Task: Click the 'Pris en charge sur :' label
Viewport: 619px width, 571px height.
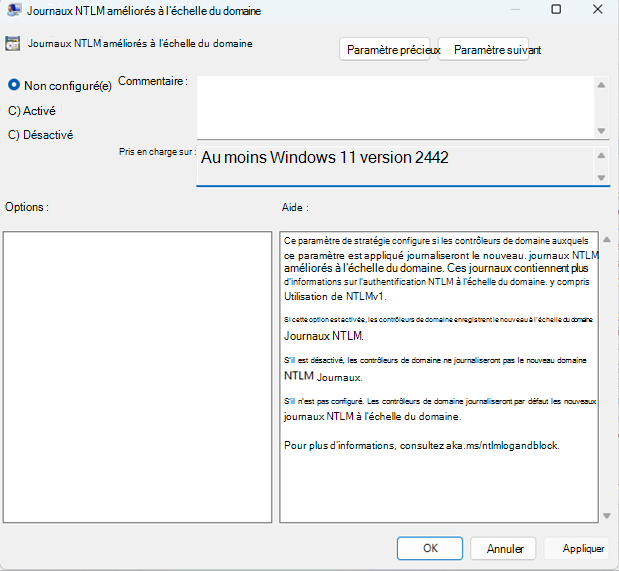Action: [157, 152]
